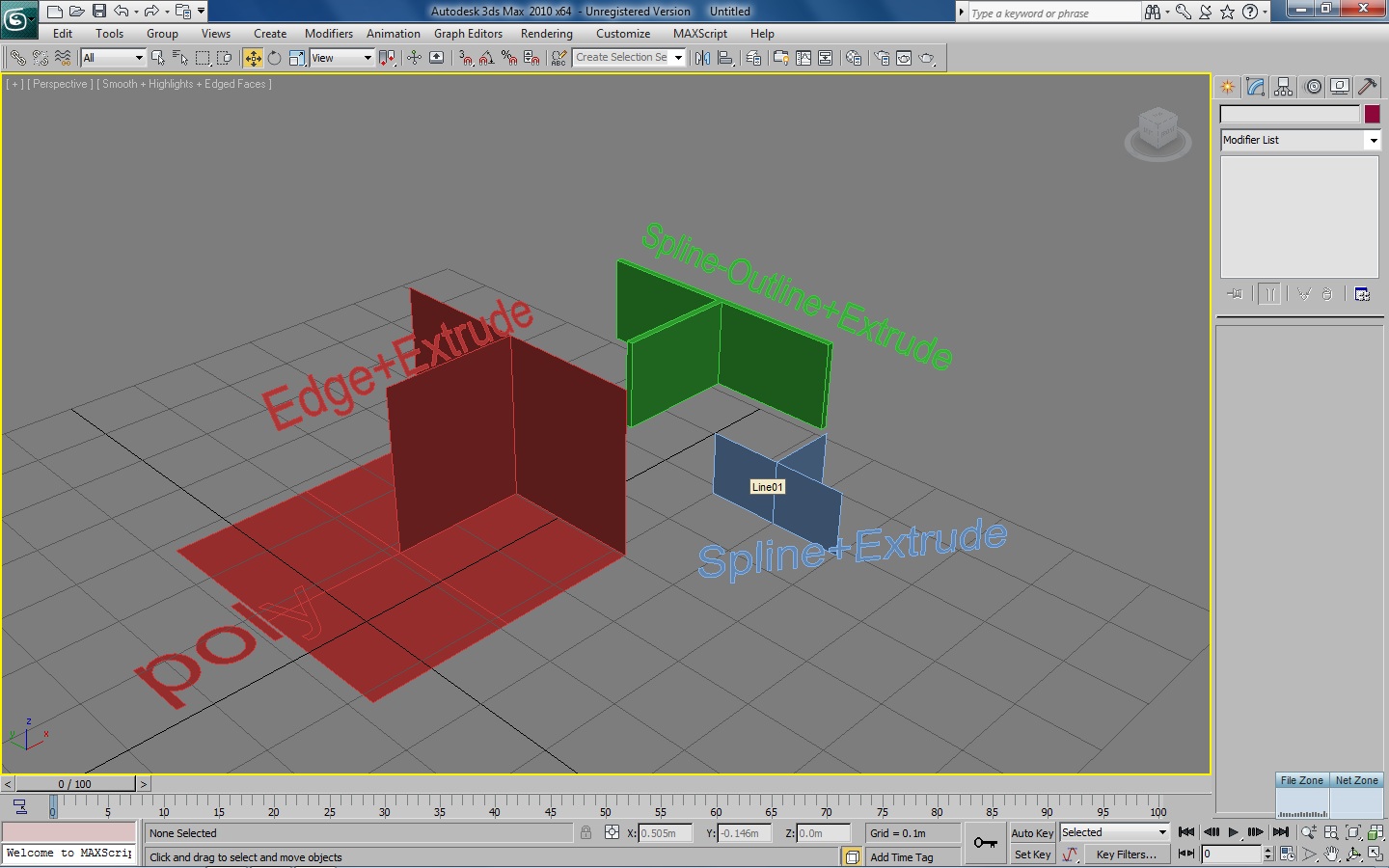
Task: Activate the Select and Move tool
Action: (x=253, y=58)
